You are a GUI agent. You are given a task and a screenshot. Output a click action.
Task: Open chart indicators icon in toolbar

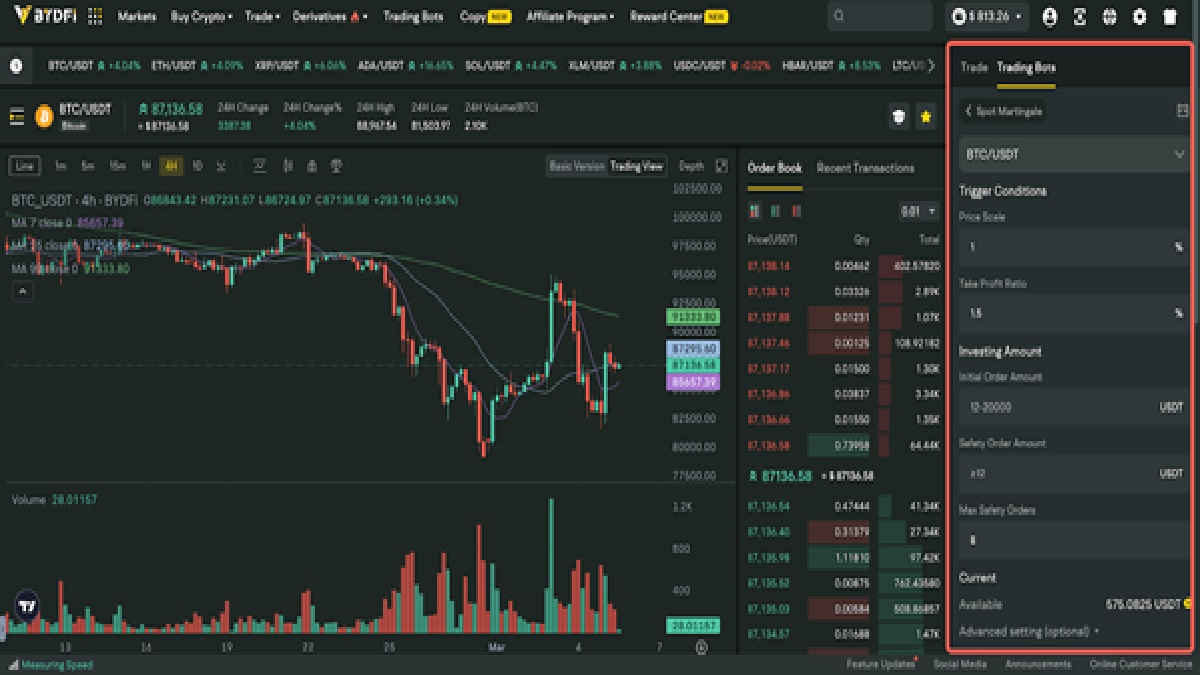(259, 166)
